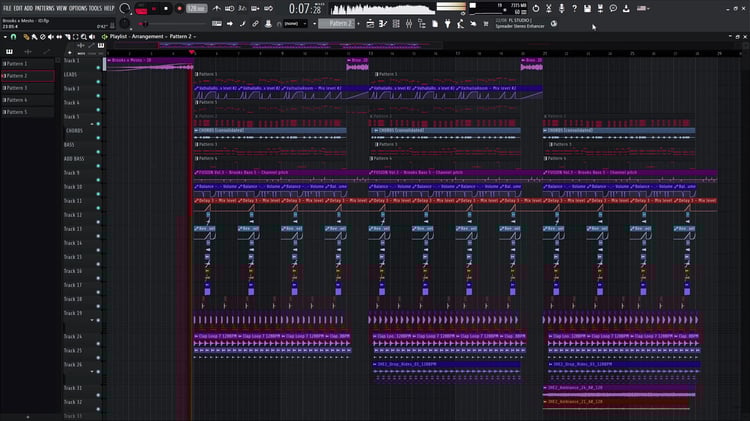Toggle wait for input to start
This screenshot has height=421, width=750.
pyautogui.click(x=230, y=9)
